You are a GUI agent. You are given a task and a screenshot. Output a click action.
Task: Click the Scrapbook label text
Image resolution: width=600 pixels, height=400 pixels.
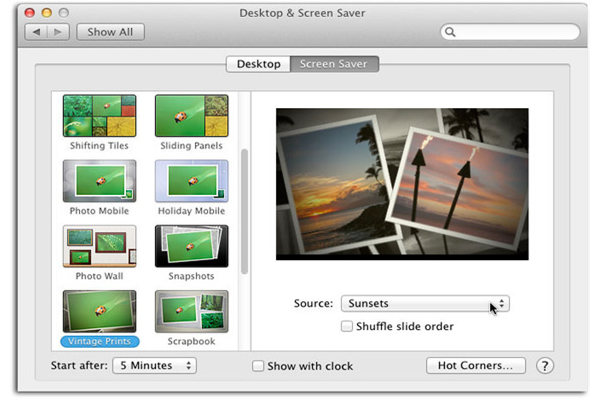pos(191,341)
